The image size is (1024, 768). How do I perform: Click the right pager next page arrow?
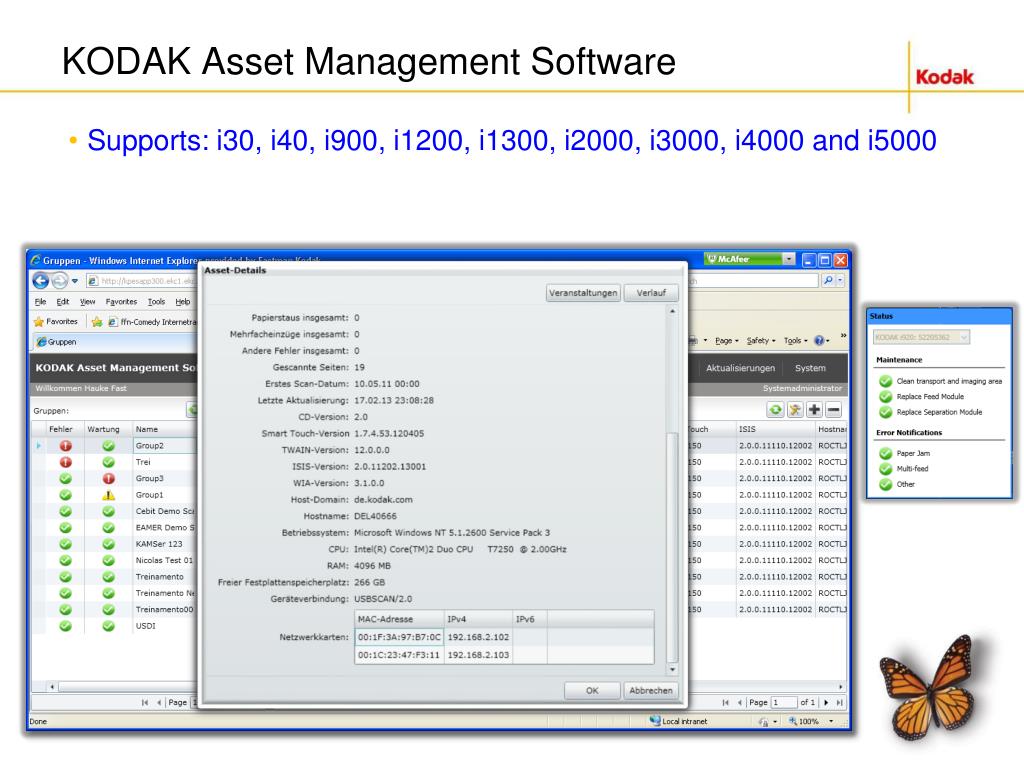826,703
